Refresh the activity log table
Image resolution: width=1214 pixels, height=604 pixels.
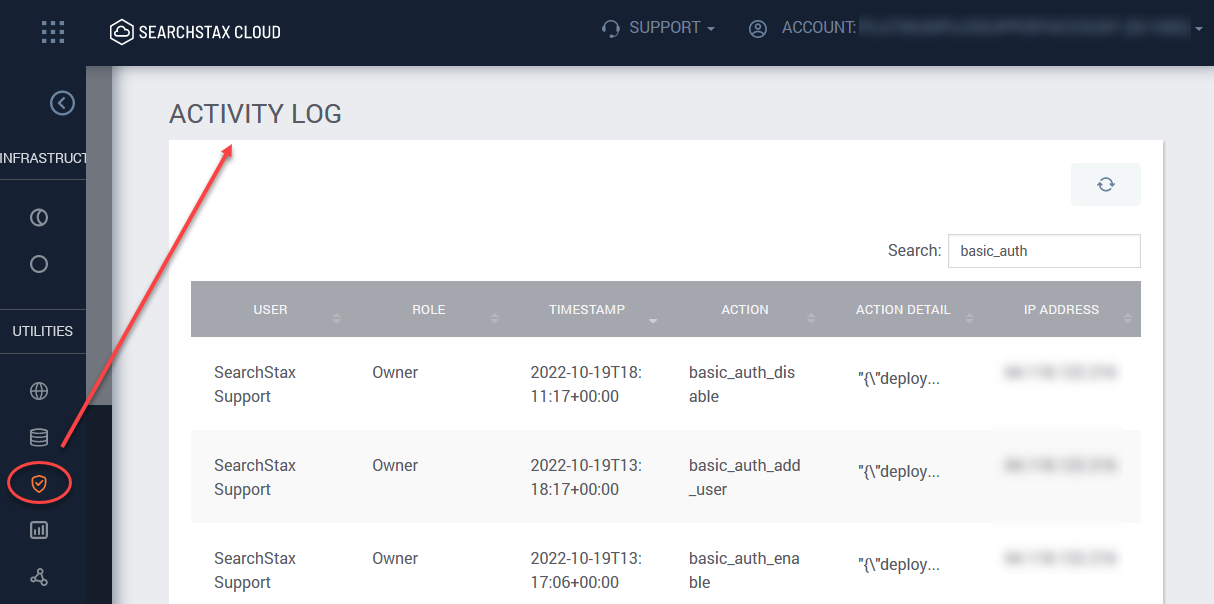[x=1105, y=185]
